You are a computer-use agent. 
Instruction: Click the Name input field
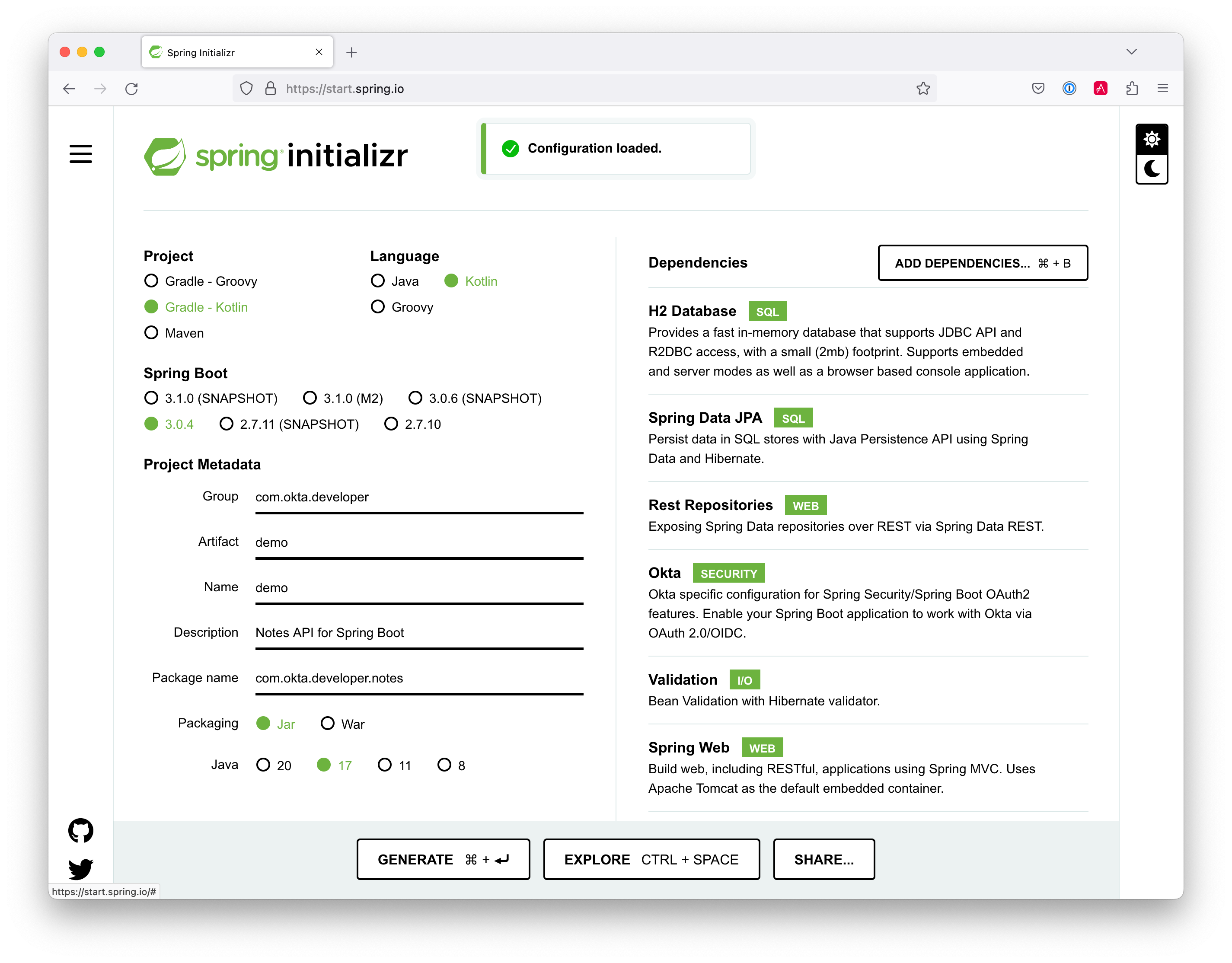[x=419, y=588]
